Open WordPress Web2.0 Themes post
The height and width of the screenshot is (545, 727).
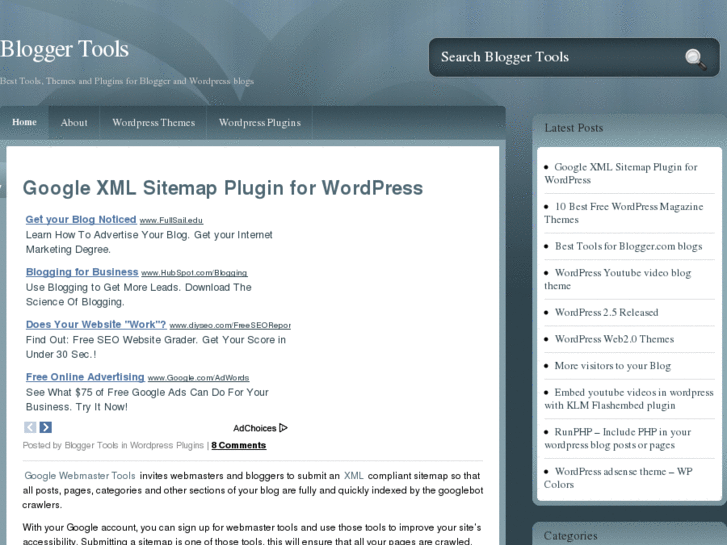coord(614,339)
